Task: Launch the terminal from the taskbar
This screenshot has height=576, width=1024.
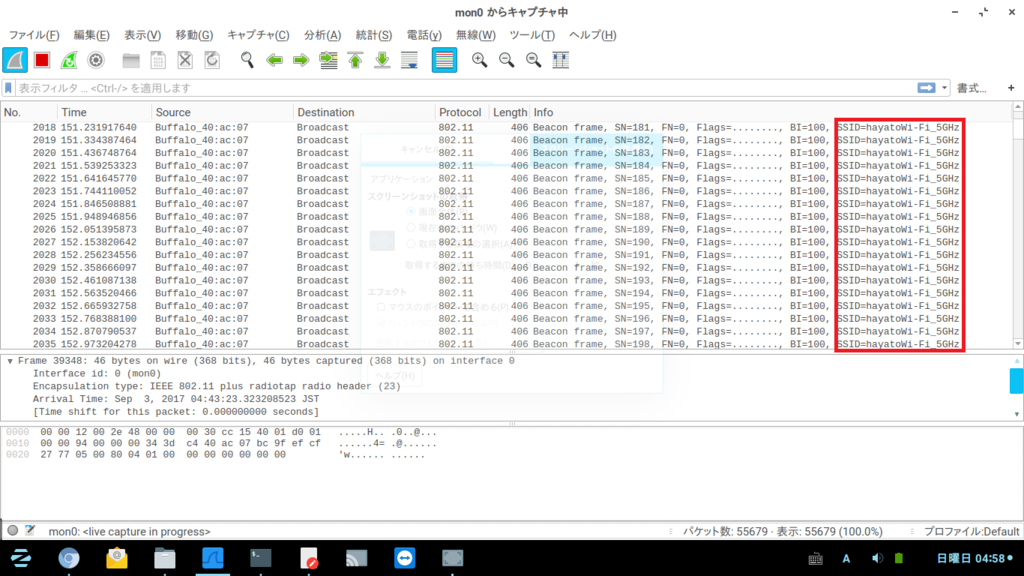Action: click(x=261, y=558)
